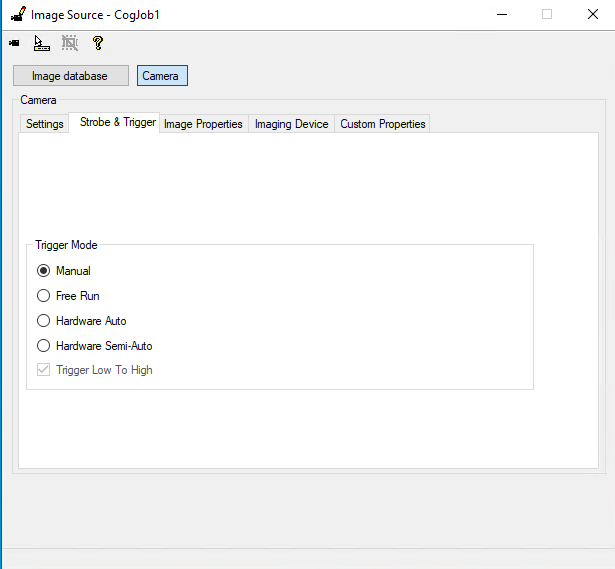The height and width of the screenshot is (569, 615).
Task: Choose the Hardware Auto trigger mode
Action: [x=43, y=321]
